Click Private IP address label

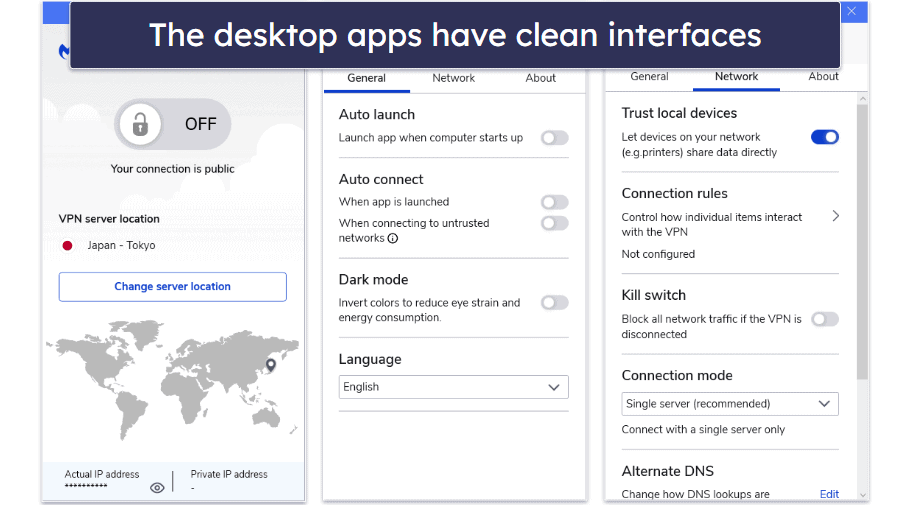pyautogui.click(x=229, y=474)
